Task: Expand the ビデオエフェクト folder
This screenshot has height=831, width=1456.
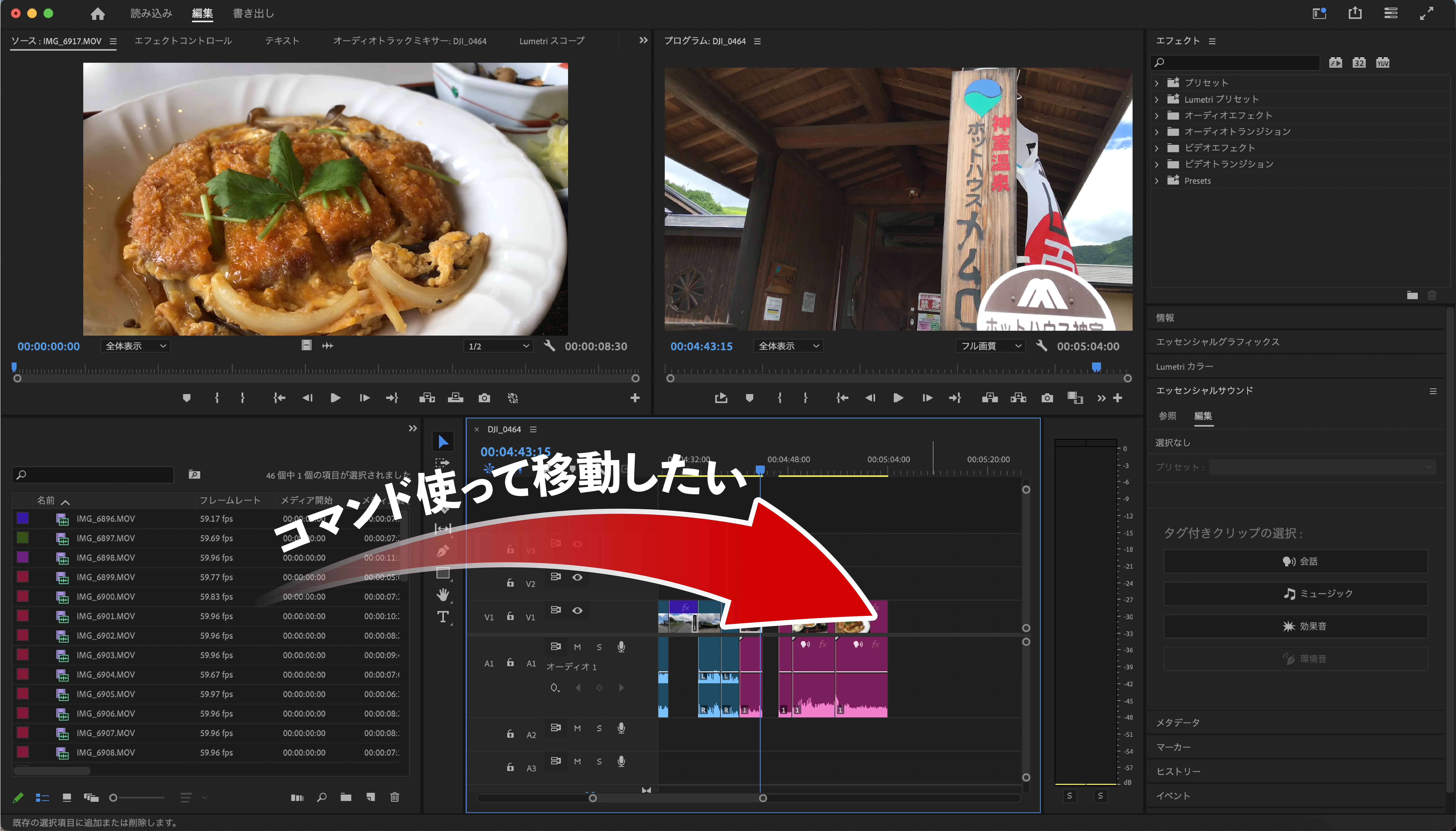Action: [x=1157, y=148]
